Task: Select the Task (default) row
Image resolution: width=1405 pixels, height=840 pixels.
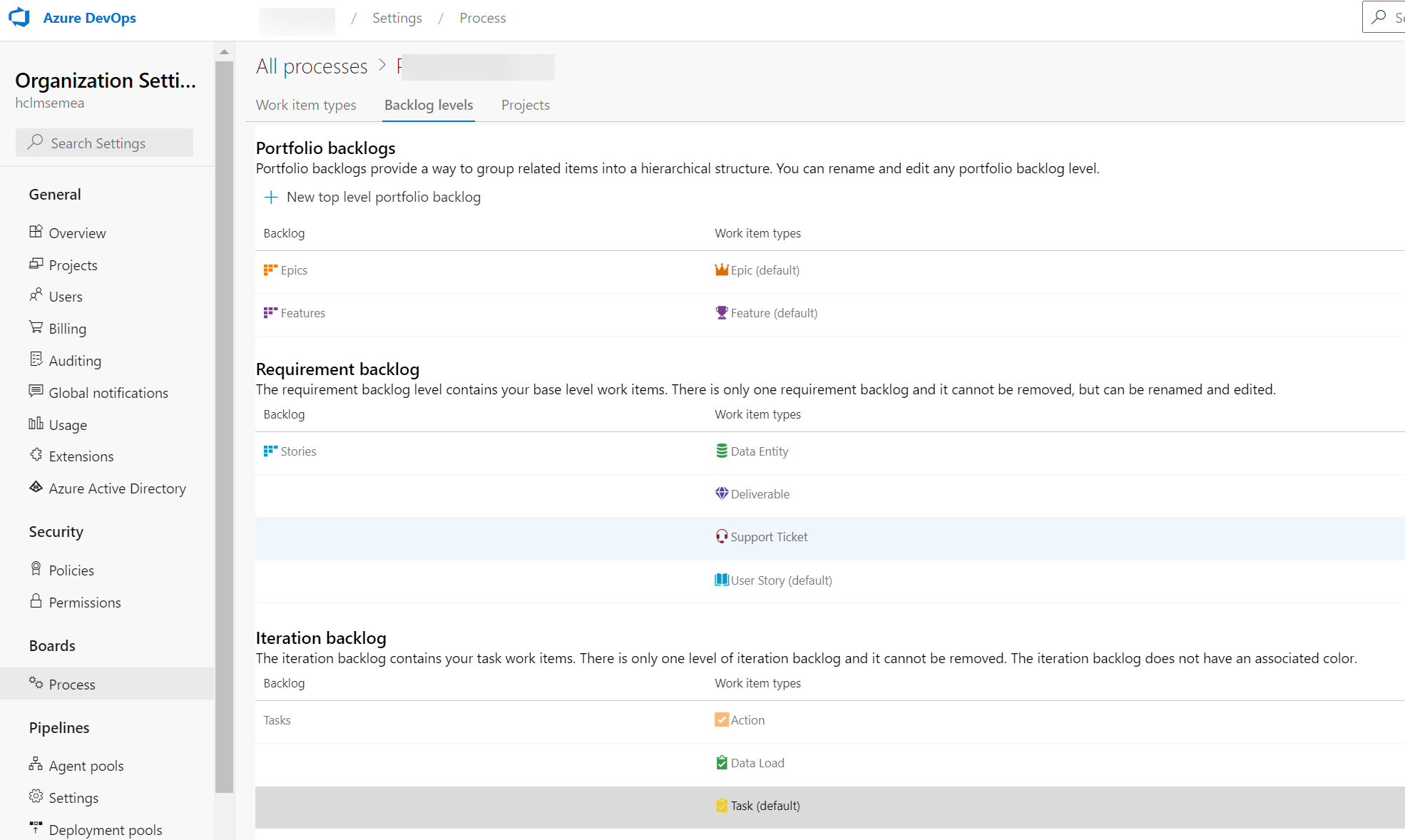Action: (765, 806)
